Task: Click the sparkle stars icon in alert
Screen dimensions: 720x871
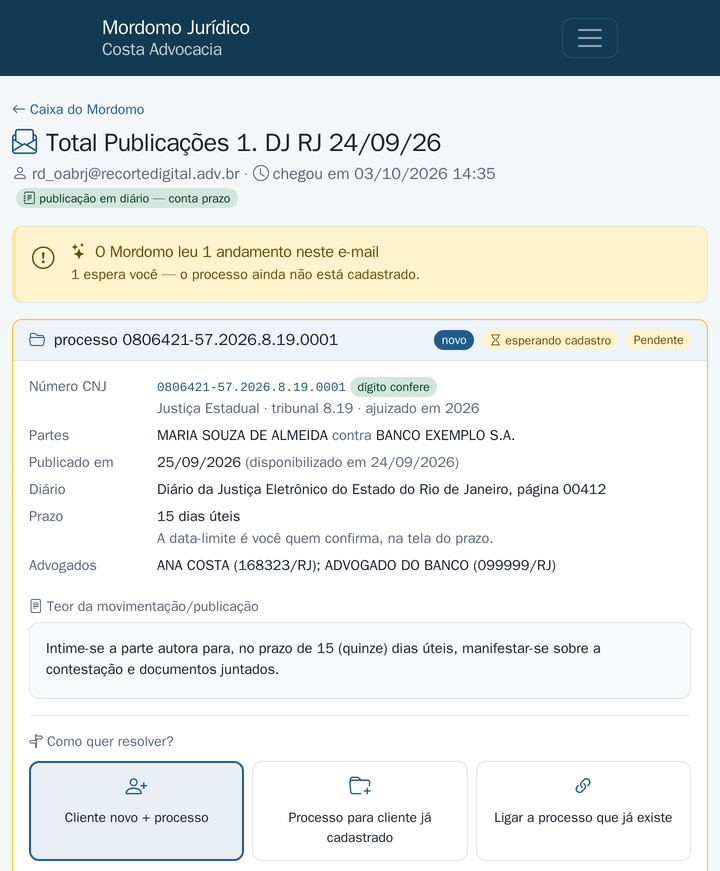Action: [x=78, y=251]
